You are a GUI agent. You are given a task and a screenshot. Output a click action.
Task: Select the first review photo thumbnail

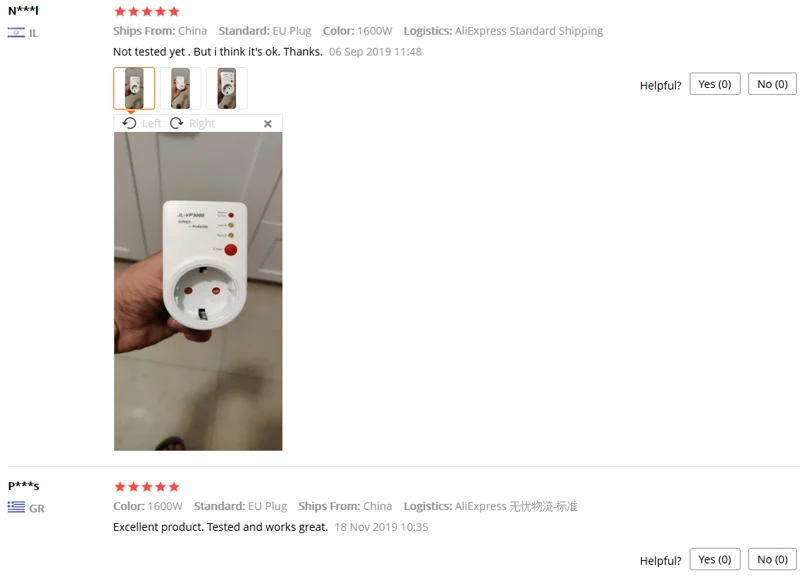(134, 88)
